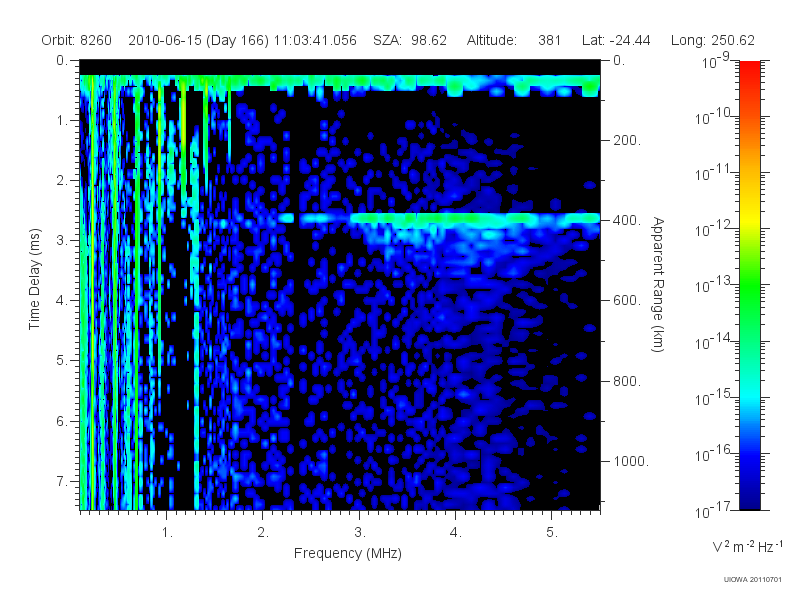Click the time delay tick label '1.'
The width and height of the screenshot is (800, 600).
[62, 120]
